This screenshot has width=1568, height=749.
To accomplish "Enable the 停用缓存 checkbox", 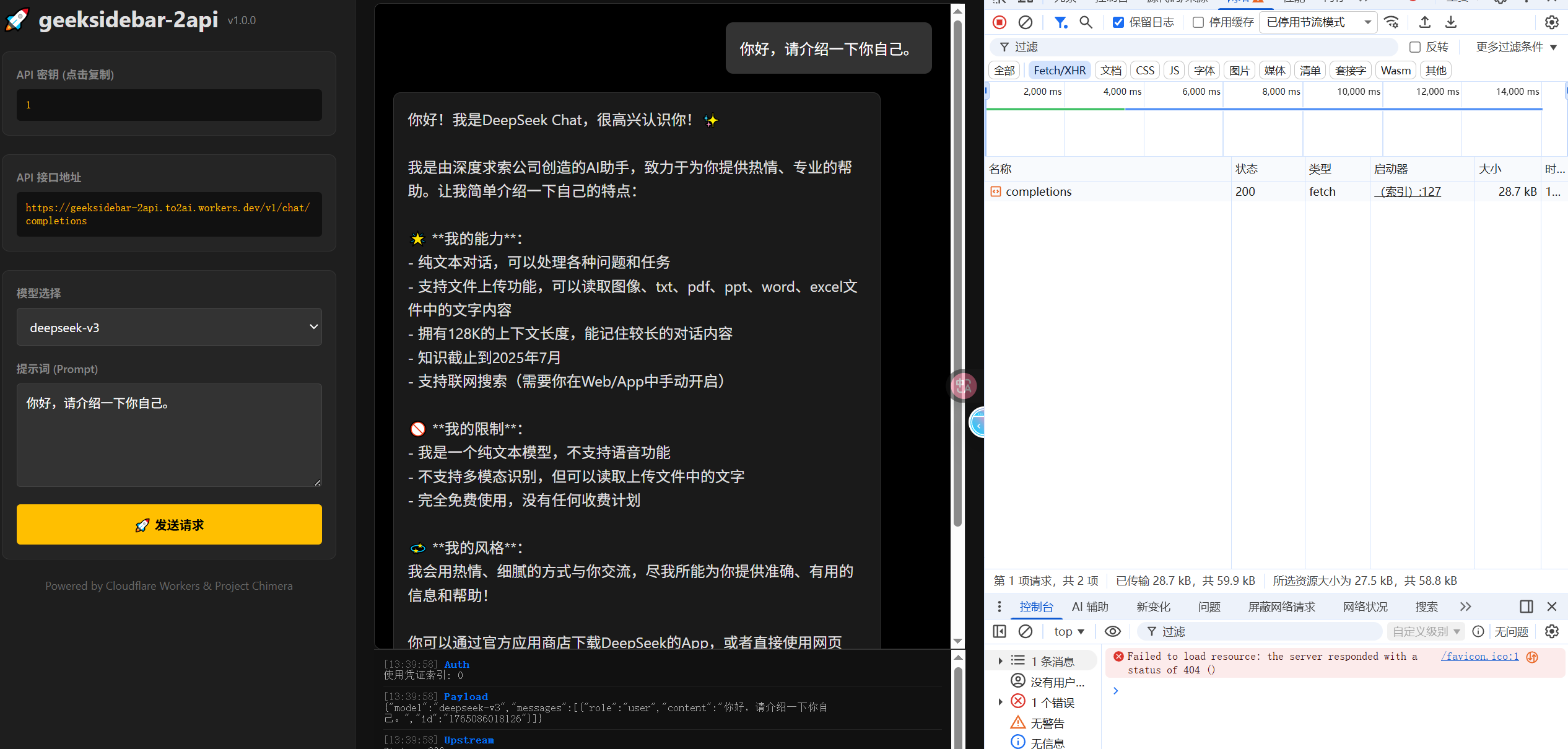I will point(1198,22).
